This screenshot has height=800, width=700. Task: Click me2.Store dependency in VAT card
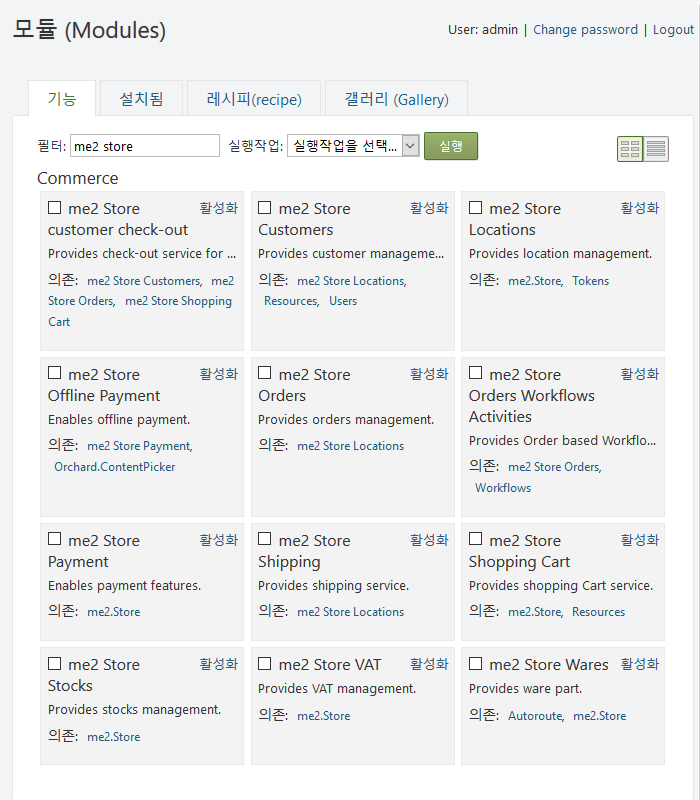[x=323, y=716]
